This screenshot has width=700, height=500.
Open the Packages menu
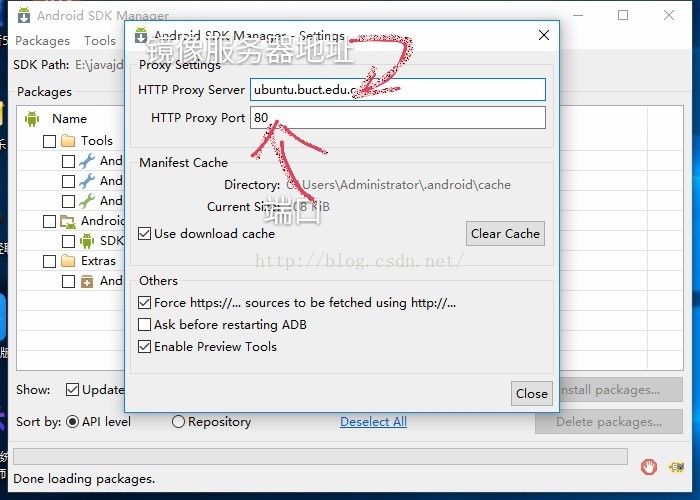click(42, 41)
